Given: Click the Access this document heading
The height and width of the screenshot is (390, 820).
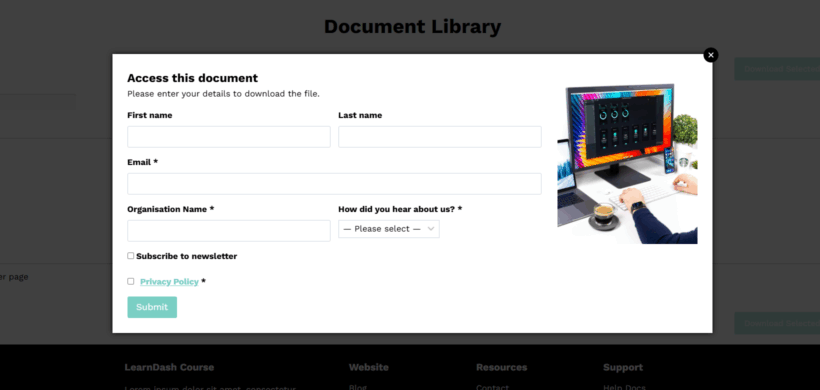Looking at the screenshot, I should (x=192, y=78).
